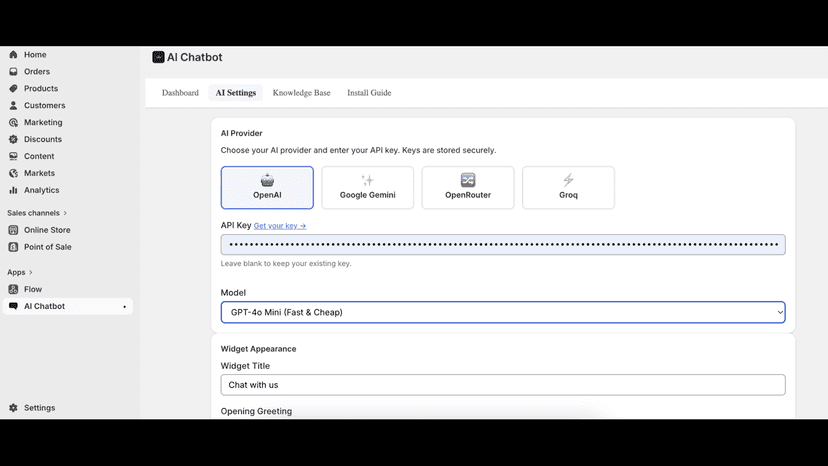Image resolution: width=828 pixels, height=466 pixels.
Task: Click the AI Chatbot header logo icon
Action: (158, 57)
